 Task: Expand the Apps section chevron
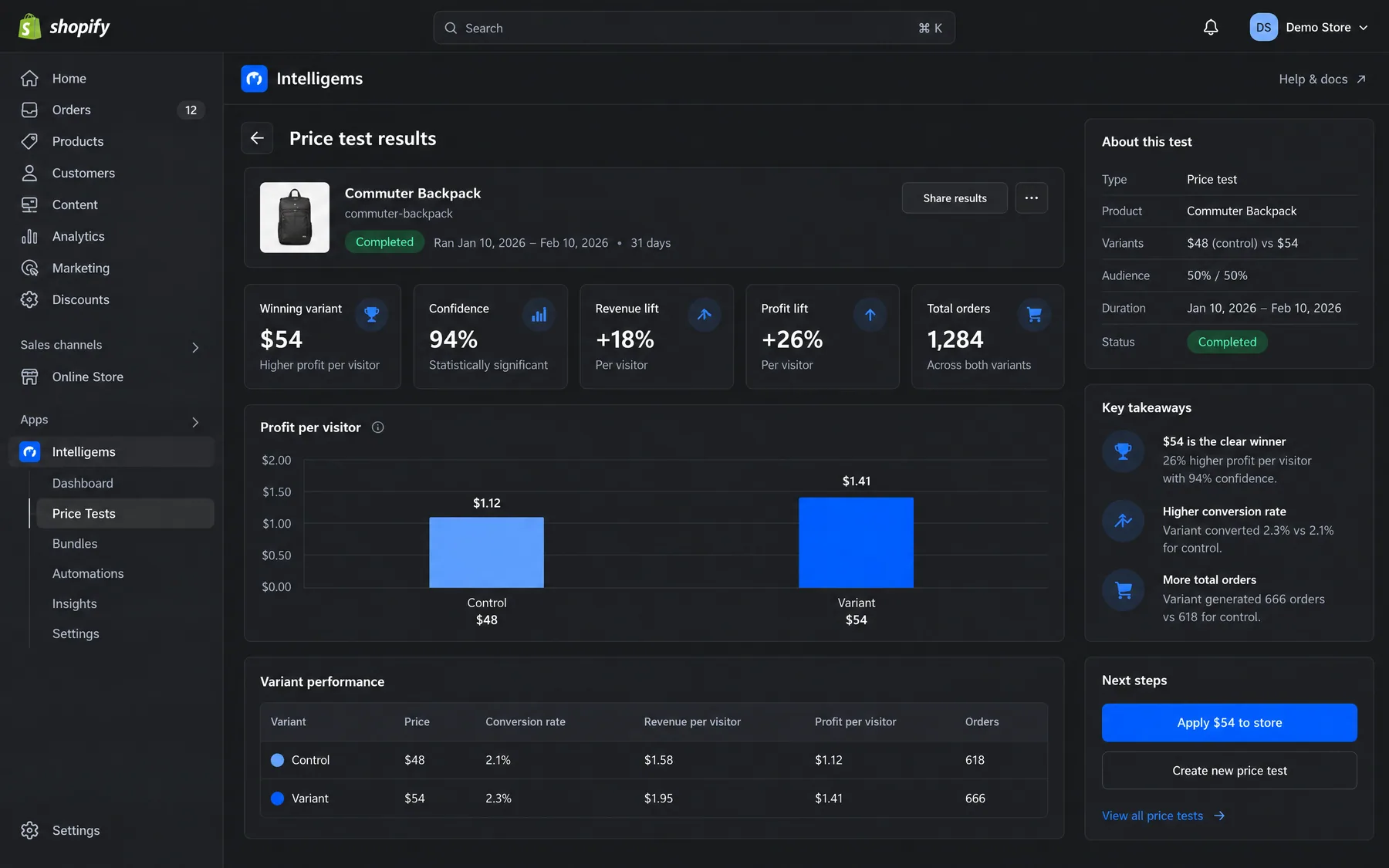pos(195,421)
